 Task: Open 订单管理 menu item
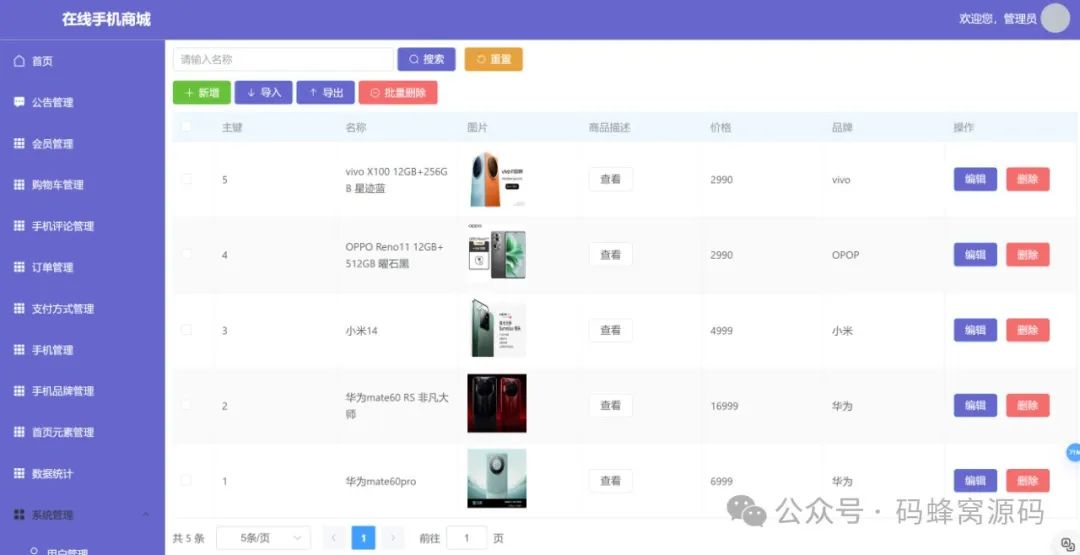pyautogui.click(x=52, y=267)
